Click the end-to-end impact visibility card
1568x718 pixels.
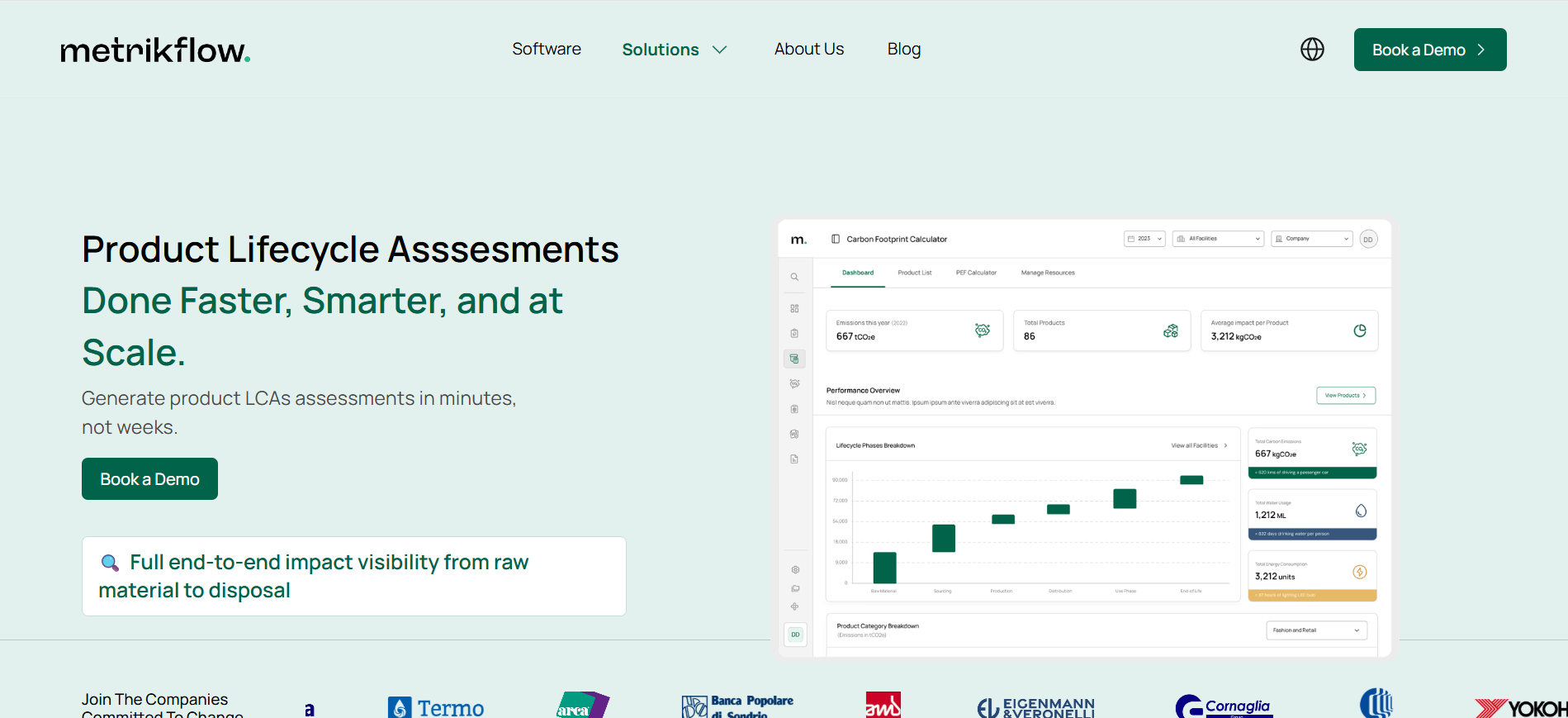353,576
